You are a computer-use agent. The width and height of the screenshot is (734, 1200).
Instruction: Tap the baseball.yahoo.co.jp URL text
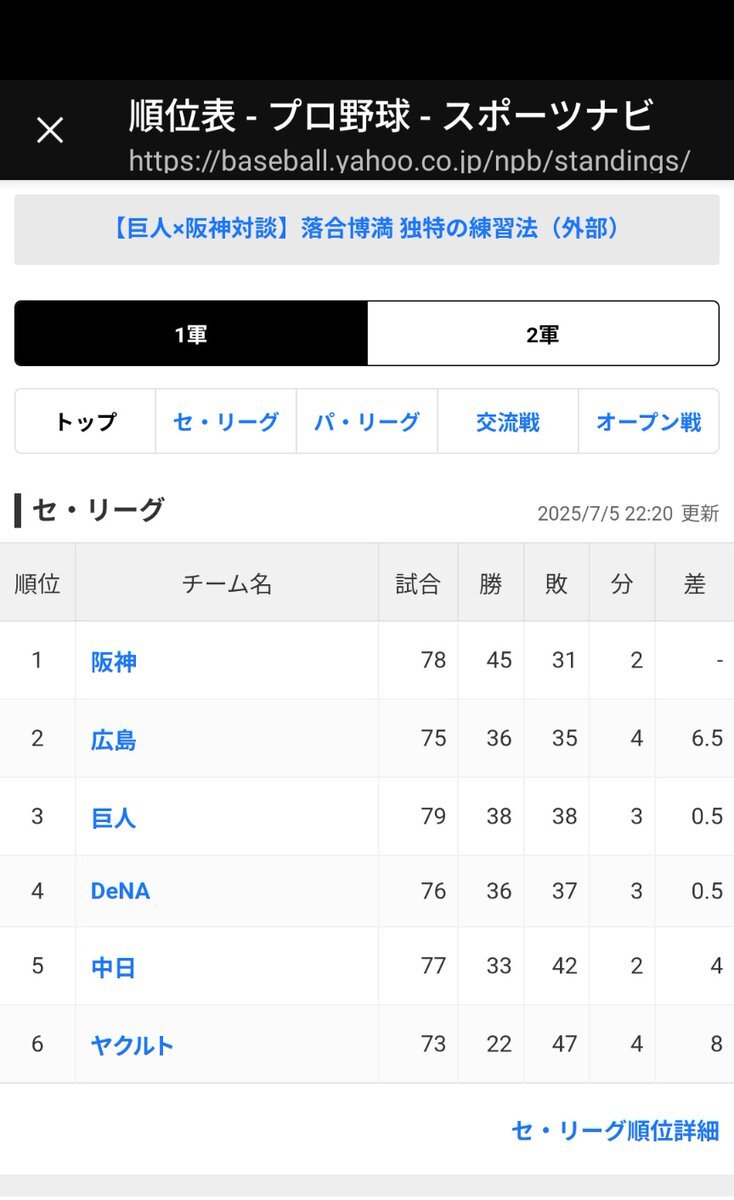click(409, 161)
